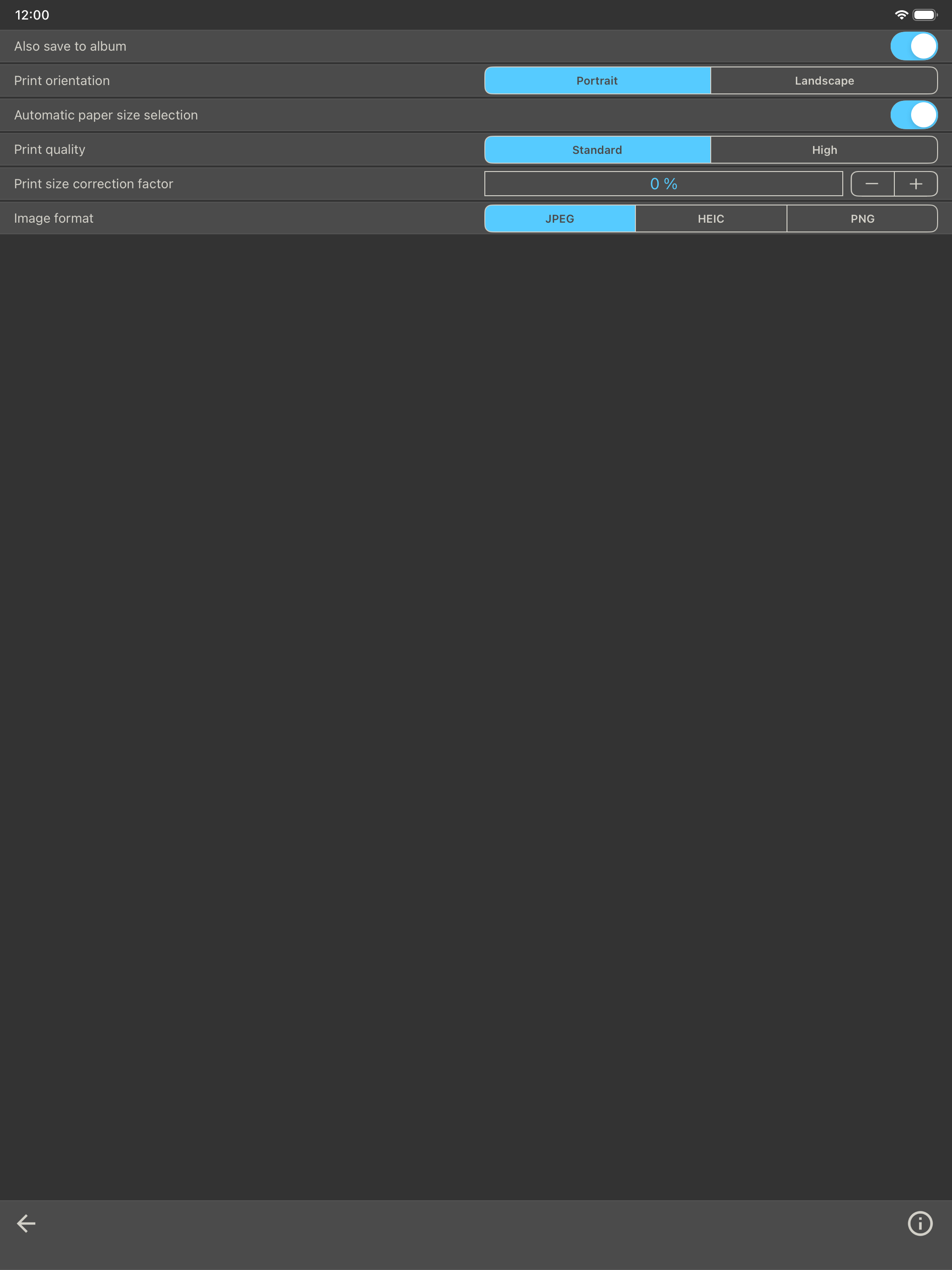This screenshot has height=1270, width=952.
Task: Select Portrait print orientation
Action: tap(597, 80)
